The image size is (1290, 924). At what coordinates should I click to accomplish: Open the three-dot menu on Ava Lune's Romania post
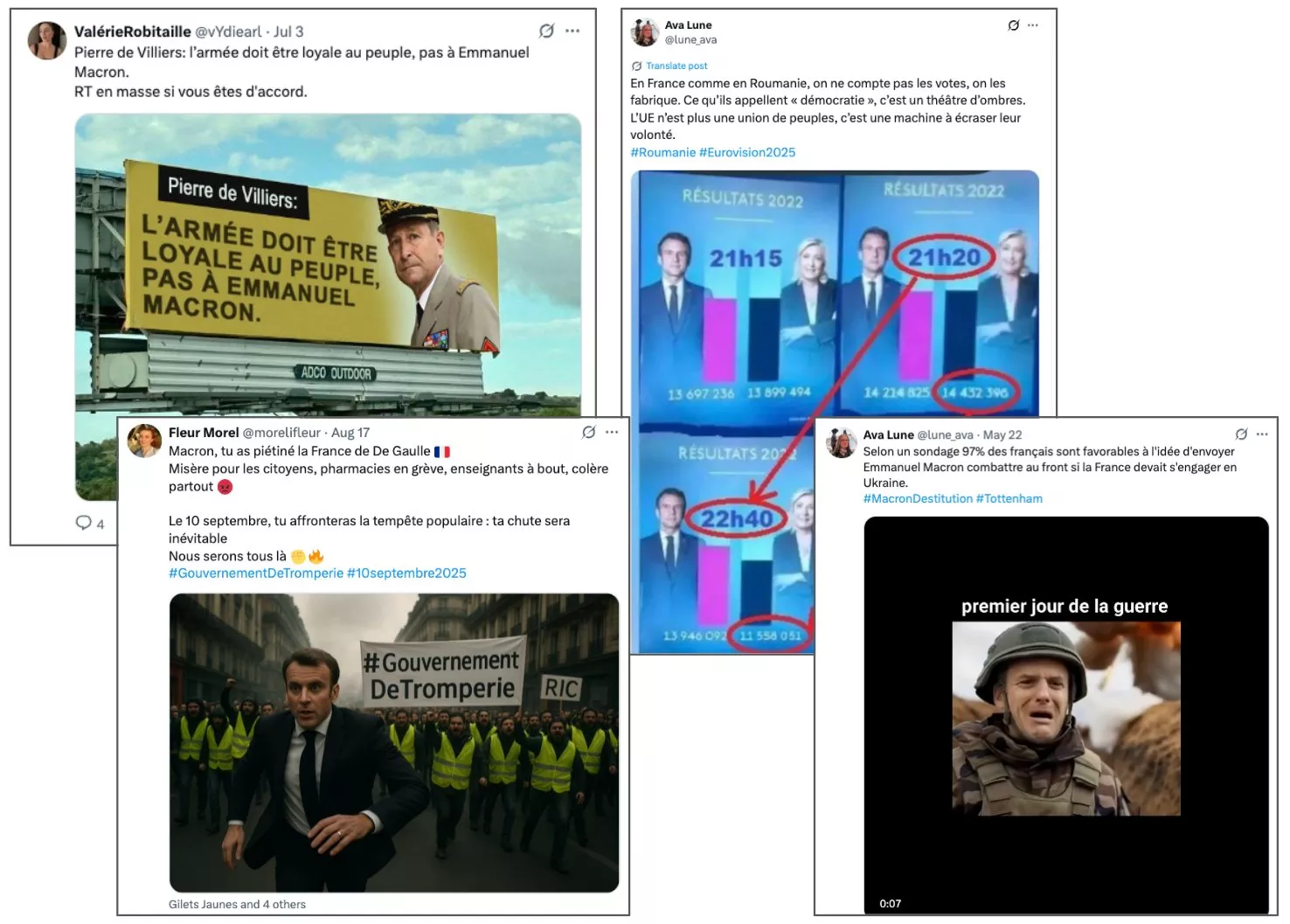1033,25
